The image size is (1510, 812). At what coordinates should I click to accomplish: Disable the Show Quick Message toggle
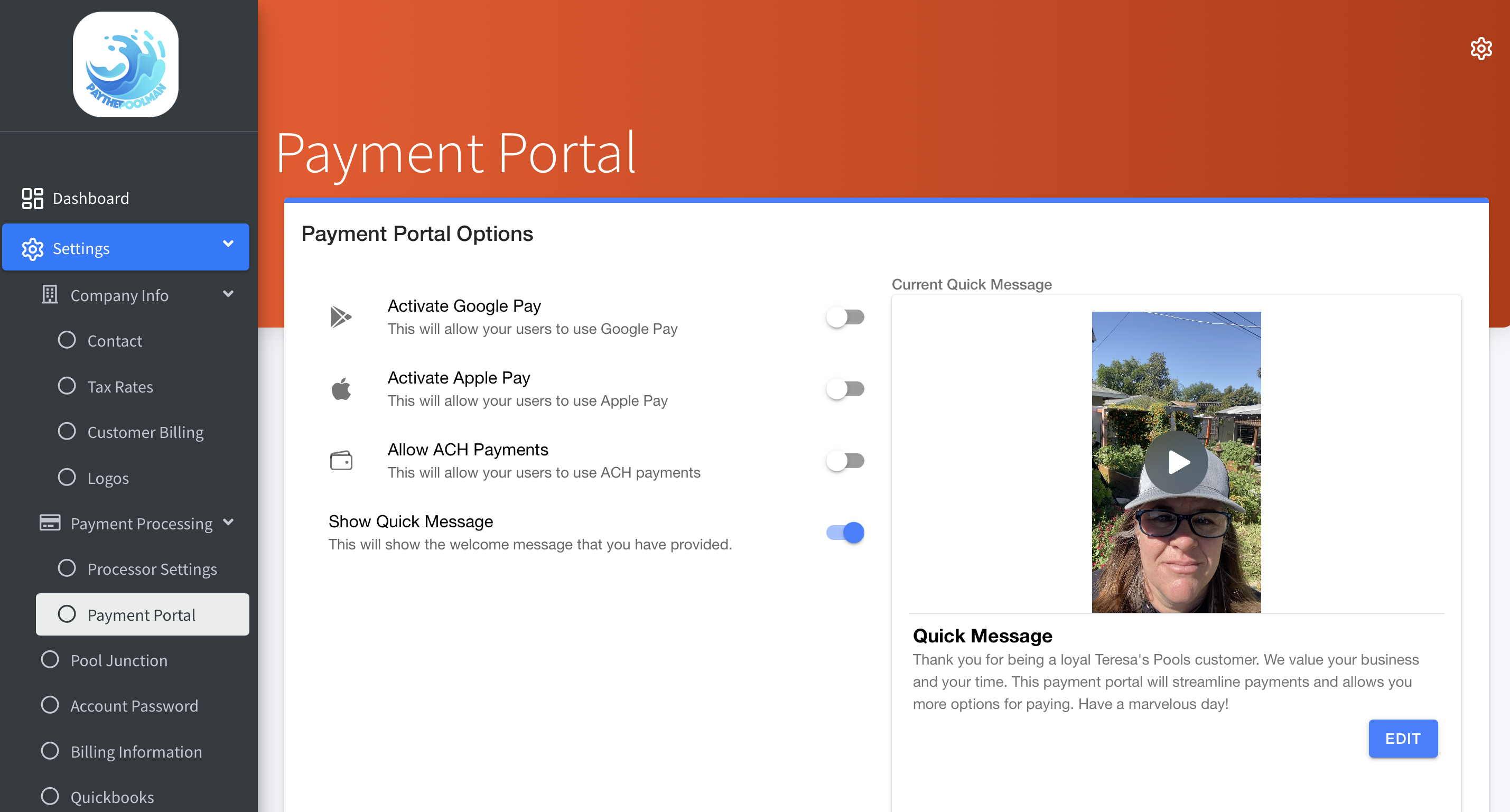[x=845, y=533]
